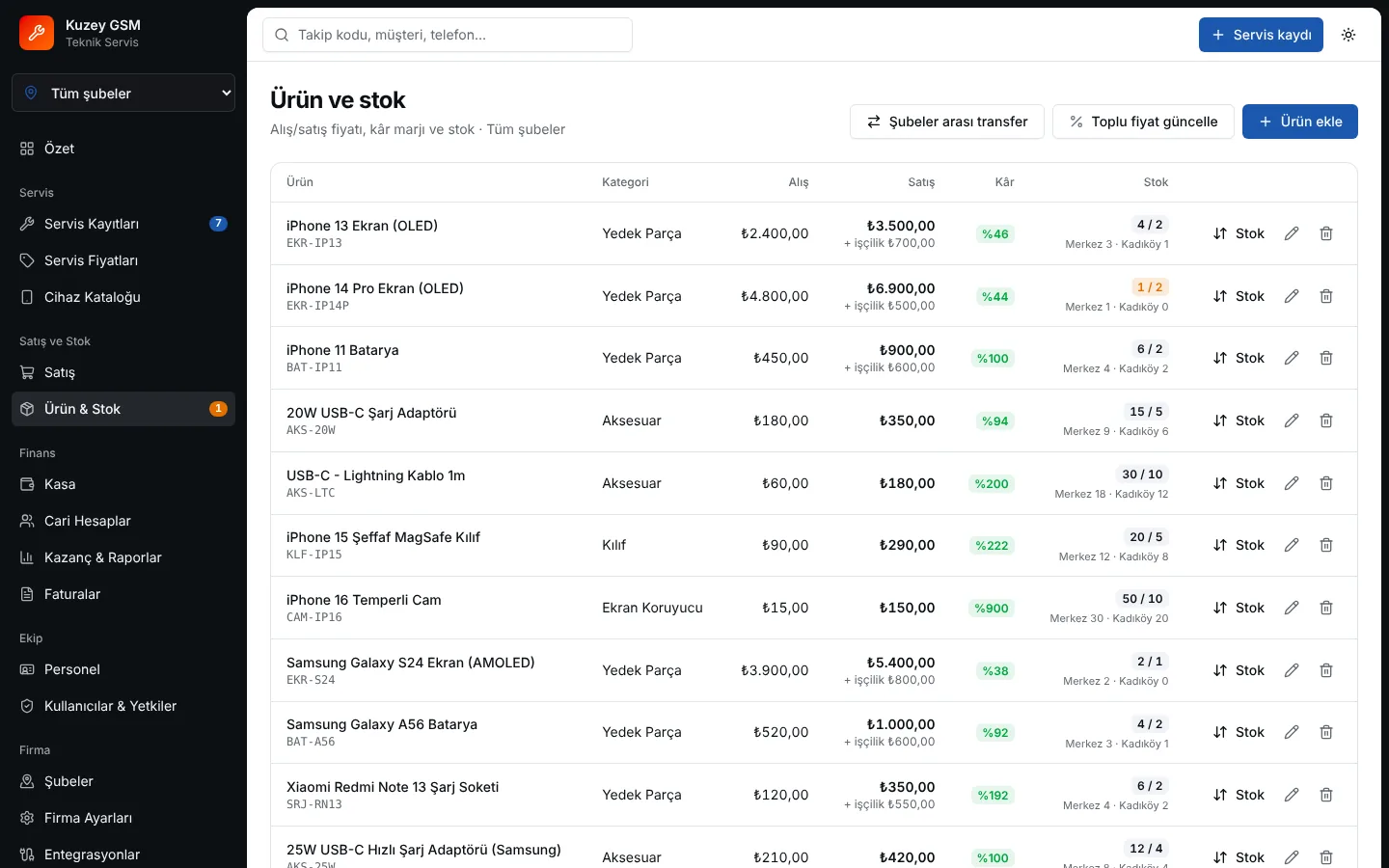Open the Stok adjustment for iPhone 11 Batarya
The width and height of the screenshot is (1389, 868).
[x=1239, y=358]
